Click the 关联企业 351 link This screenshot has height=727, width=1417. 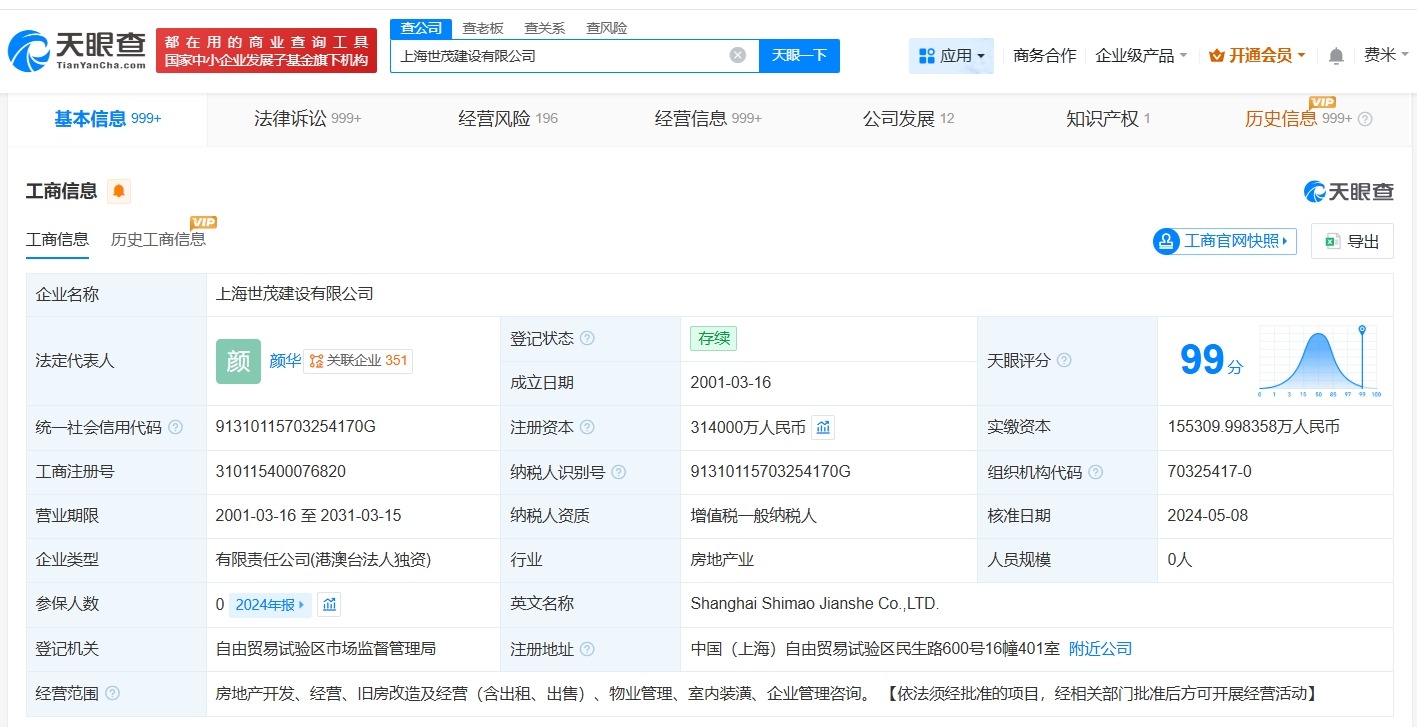click(357, 361)
